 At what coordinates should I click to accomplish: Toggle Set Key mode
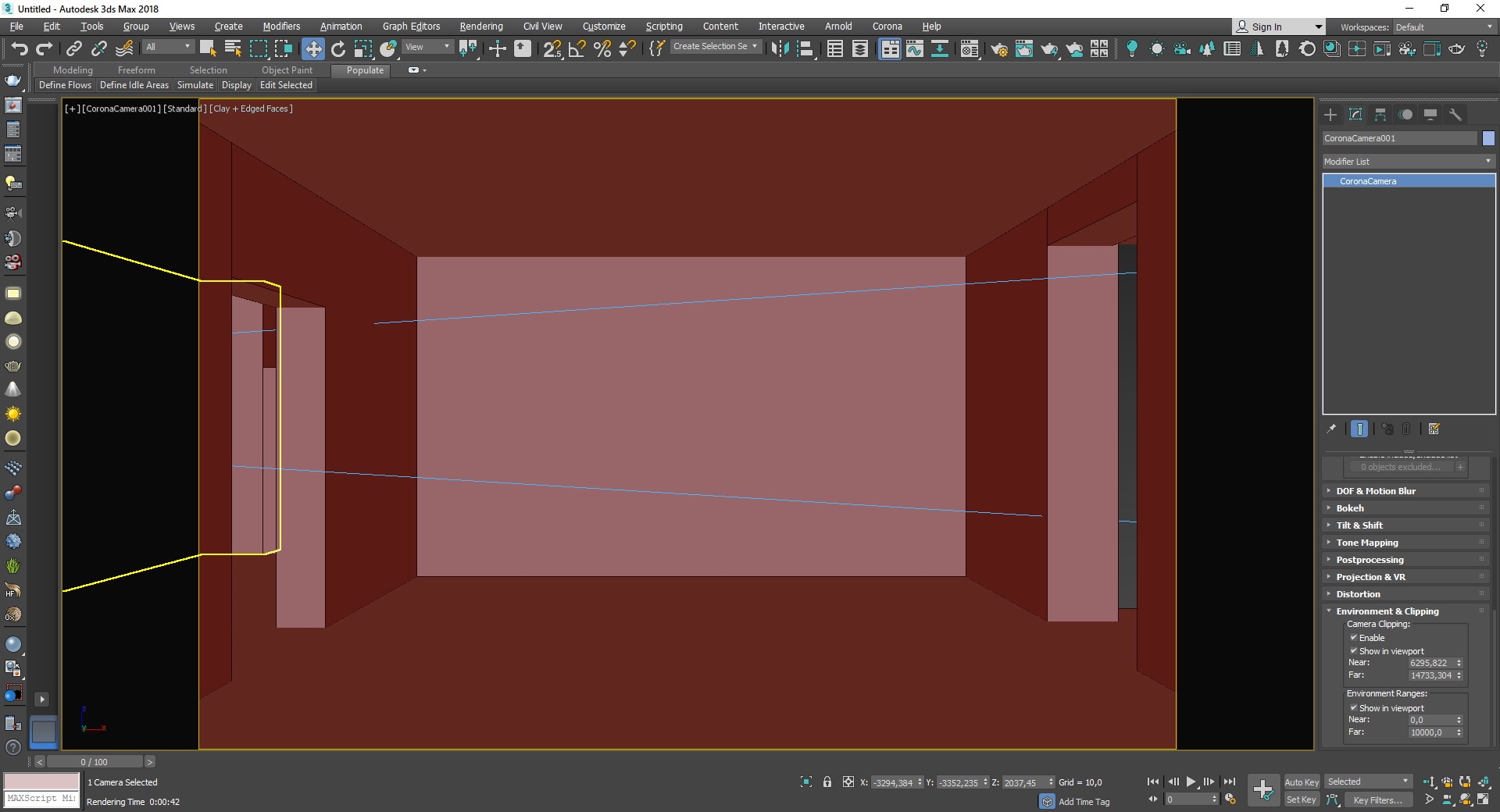[x=1302, y=800]
